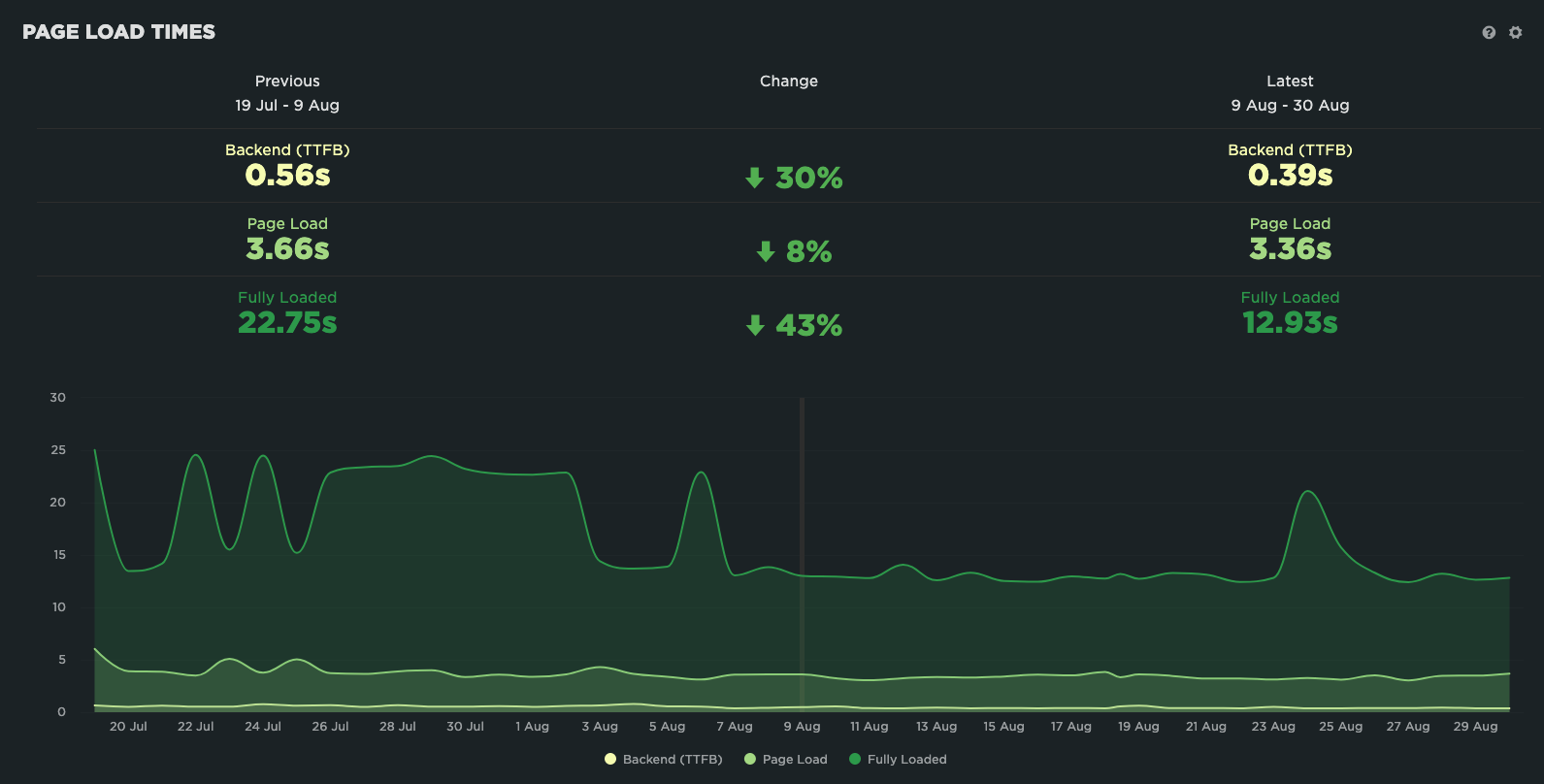Click the Latest 9 Aug - 30 Aug header
This screenshot has width=1544, height=784.
point(1290,93)
